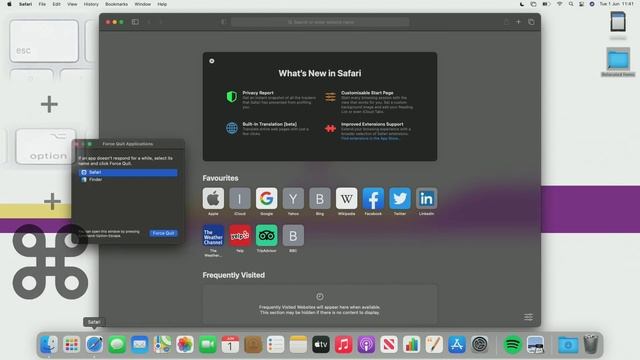
Task: Click the Do Not Disturb moon icon
Action: click(x=522, y=4)
